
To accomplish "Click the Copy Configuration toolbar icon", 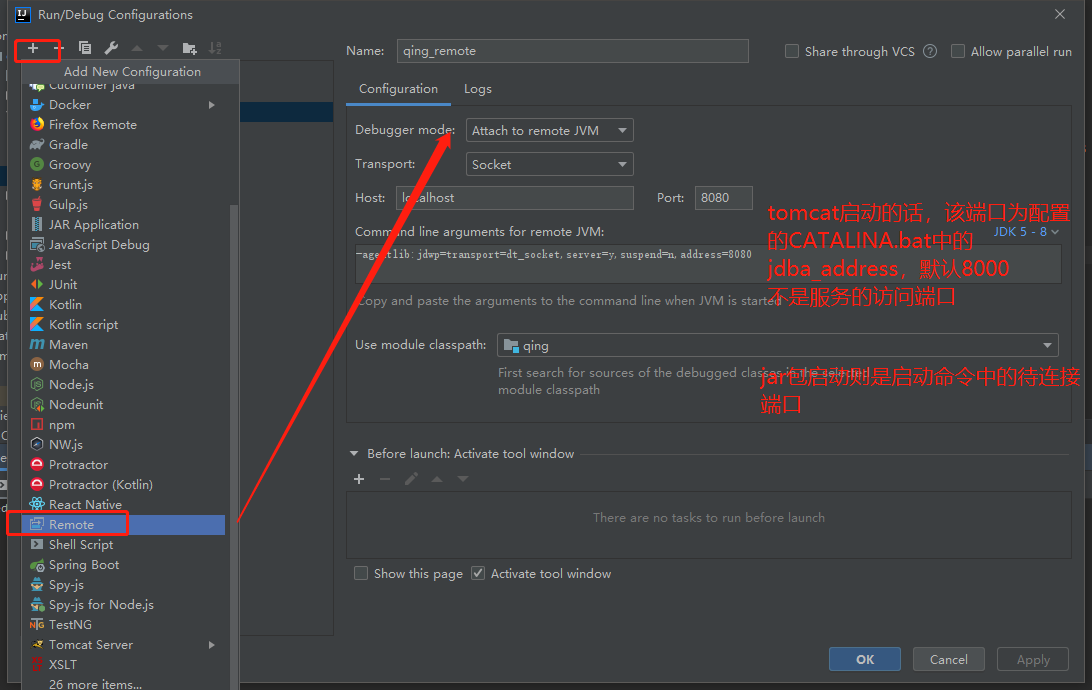I will tap(85, 48).
